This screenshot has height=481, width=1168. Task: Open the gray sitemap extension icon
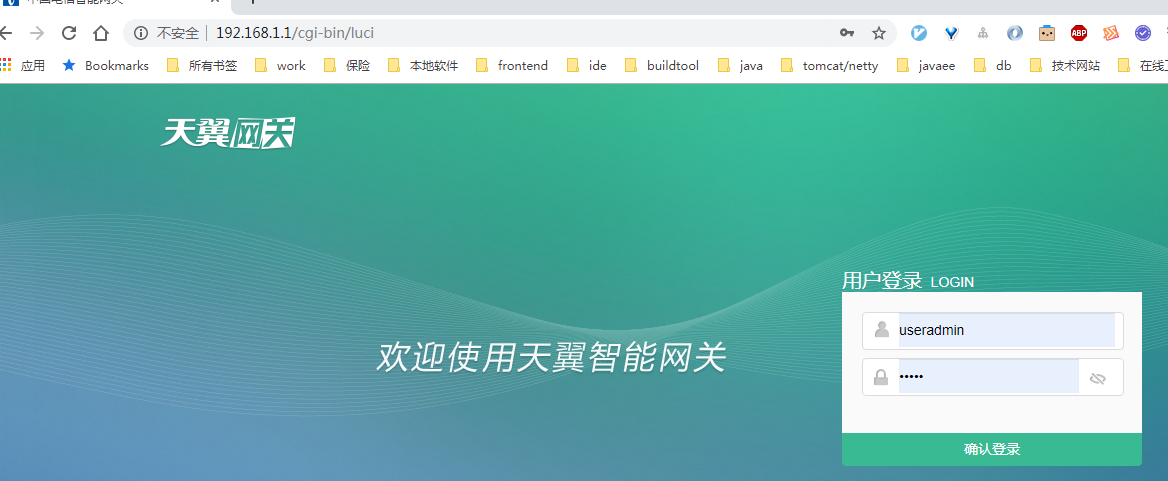(x=983, y=33)
